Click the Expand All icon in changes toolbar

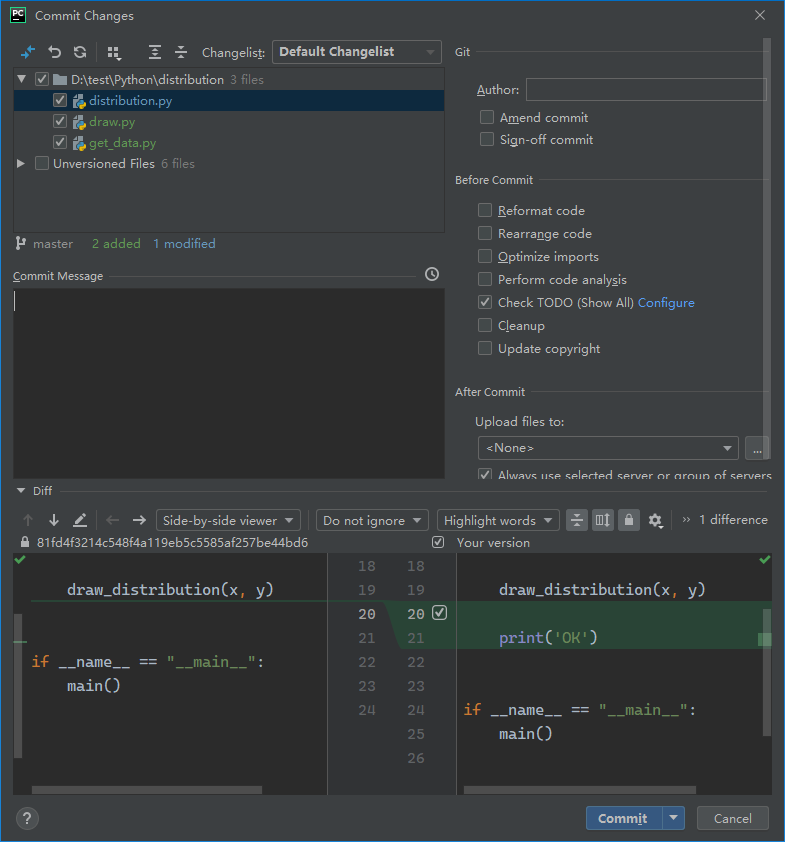[x=155, y=52]
